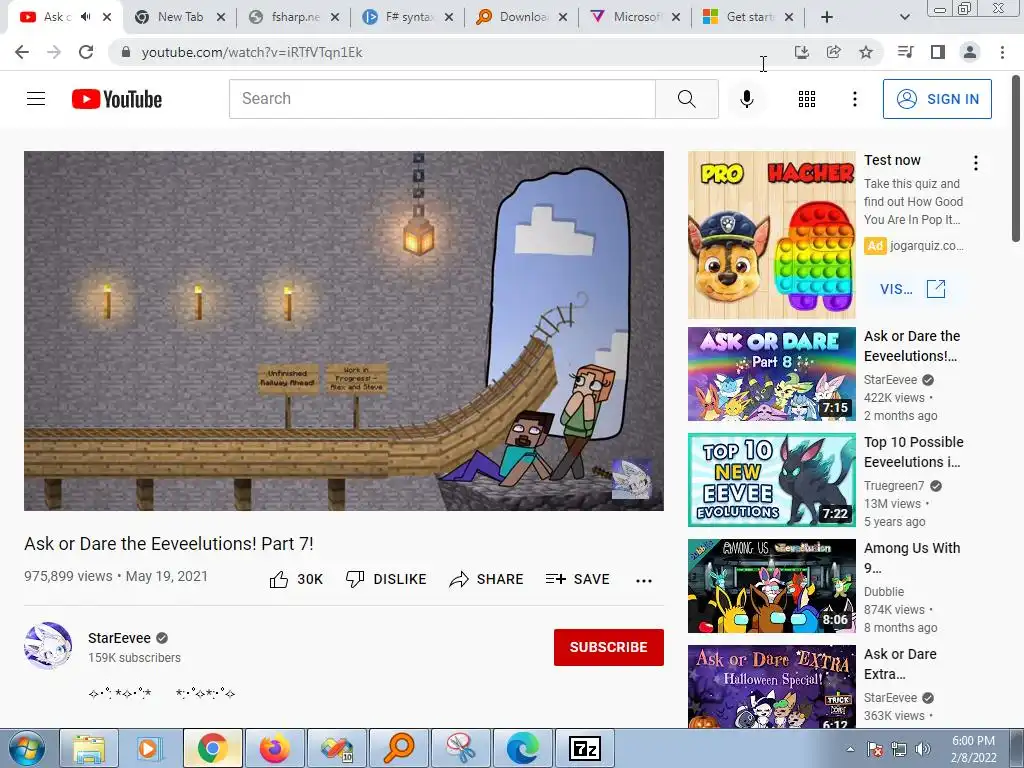Open StarEevee channel avatar

48,646
